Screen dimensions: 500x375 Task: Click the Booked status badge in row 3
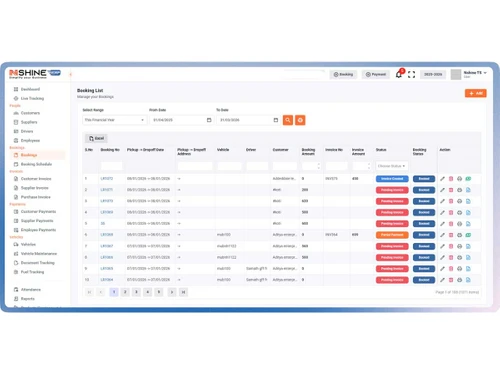tap(424, 201)
